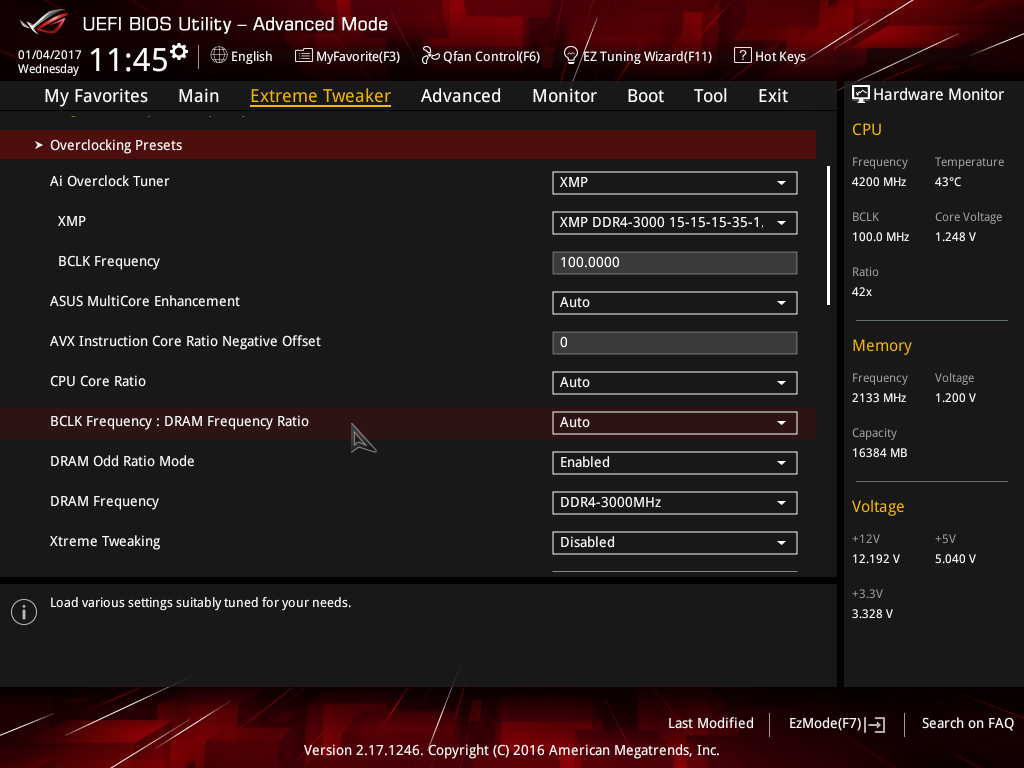Open the CPU Core Ratio dropdown
Viewport: 1024px width, 768px height.
(x=675, y=383)
